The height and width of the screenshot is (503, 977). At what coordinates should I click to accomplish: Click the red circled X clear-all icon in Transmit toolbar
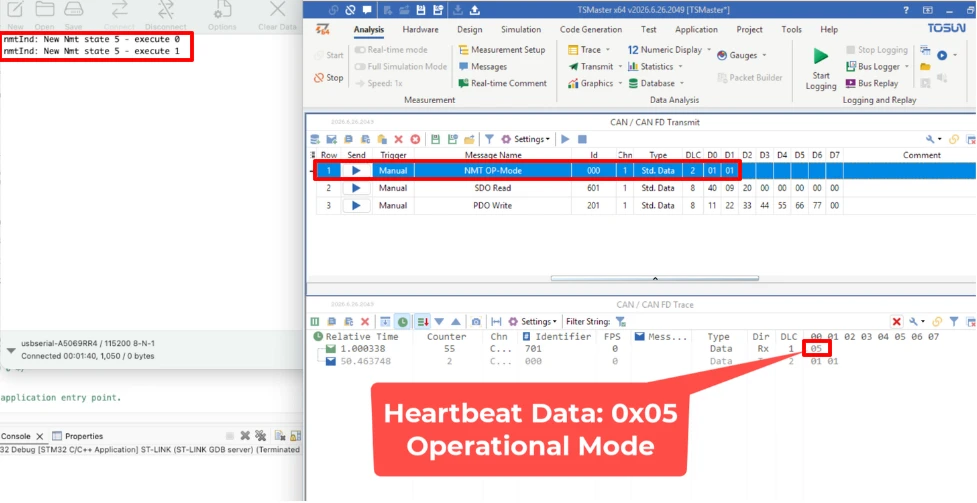[x=415, y=139]
